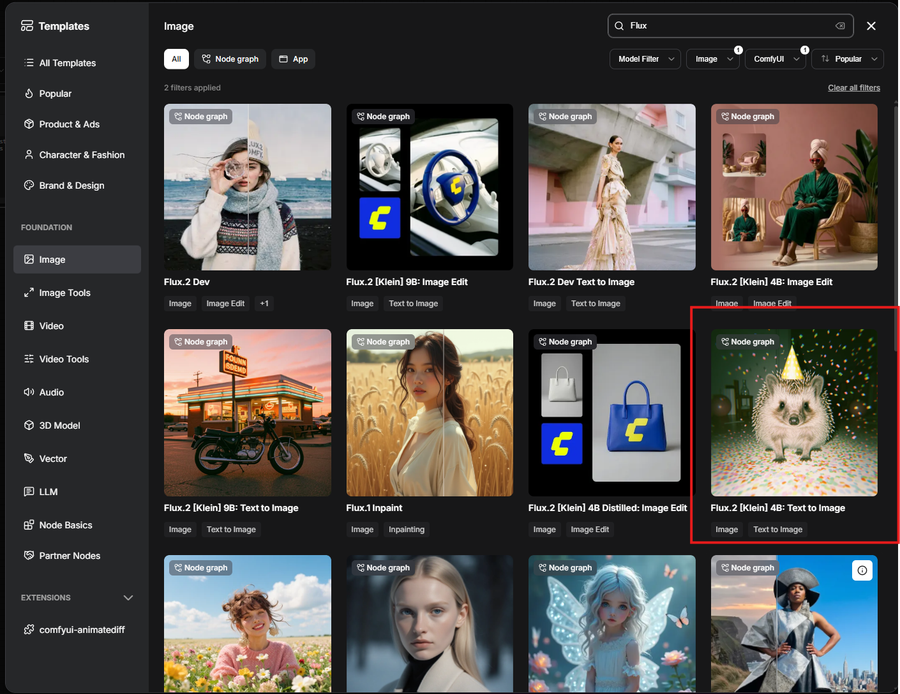
Task: Switch to the App filter tab
Action: coord(293,59)
